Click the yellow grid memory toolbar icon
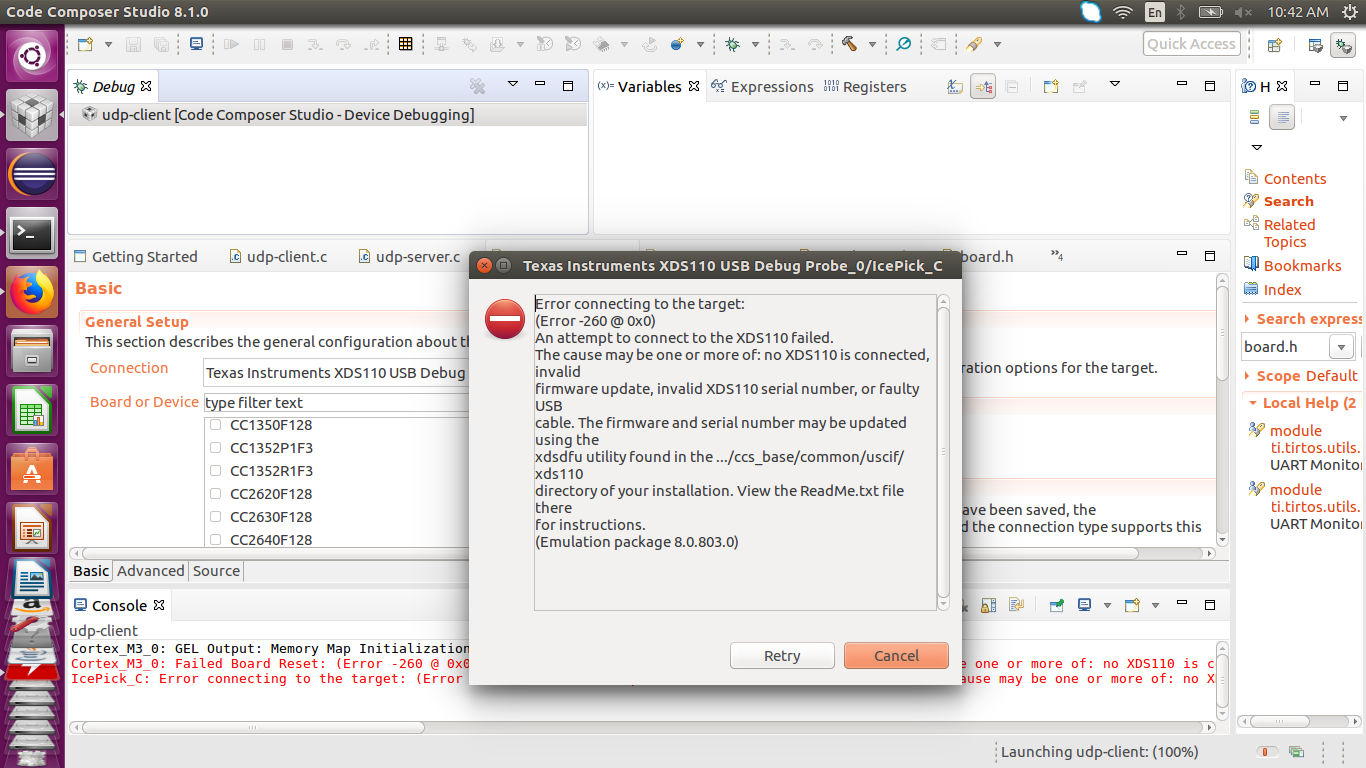Viewport: 1366px width, 768px height. [x=405, y=44]
